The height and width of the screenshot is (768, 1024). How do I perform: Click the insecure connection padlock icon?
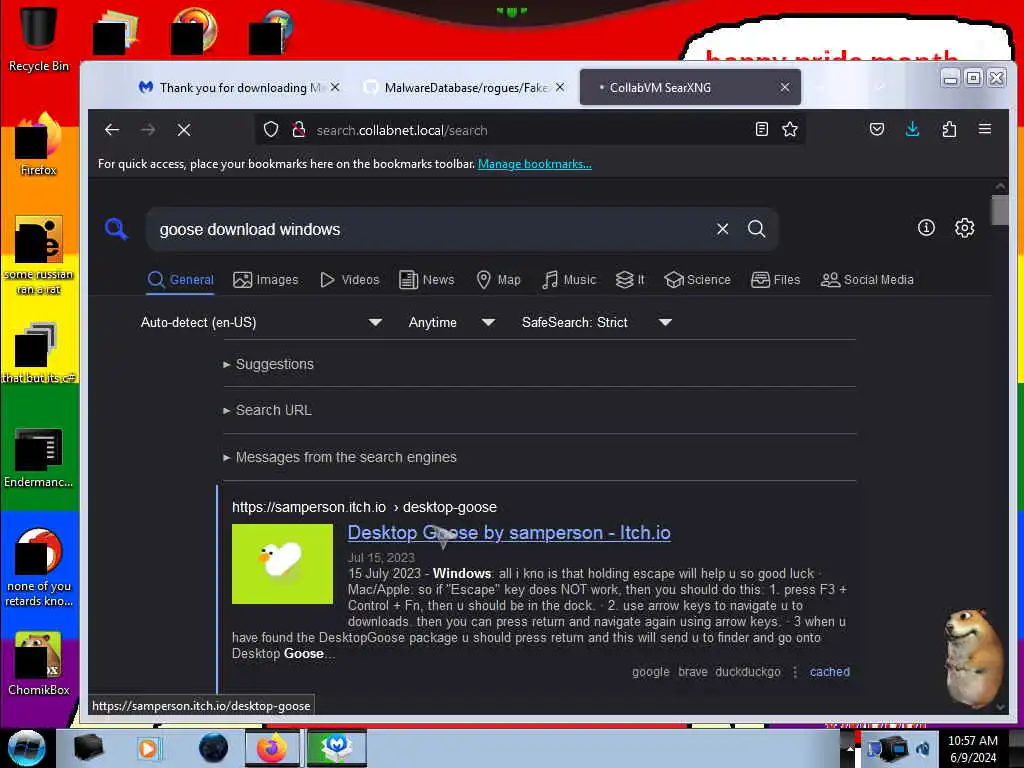[299, 130]
